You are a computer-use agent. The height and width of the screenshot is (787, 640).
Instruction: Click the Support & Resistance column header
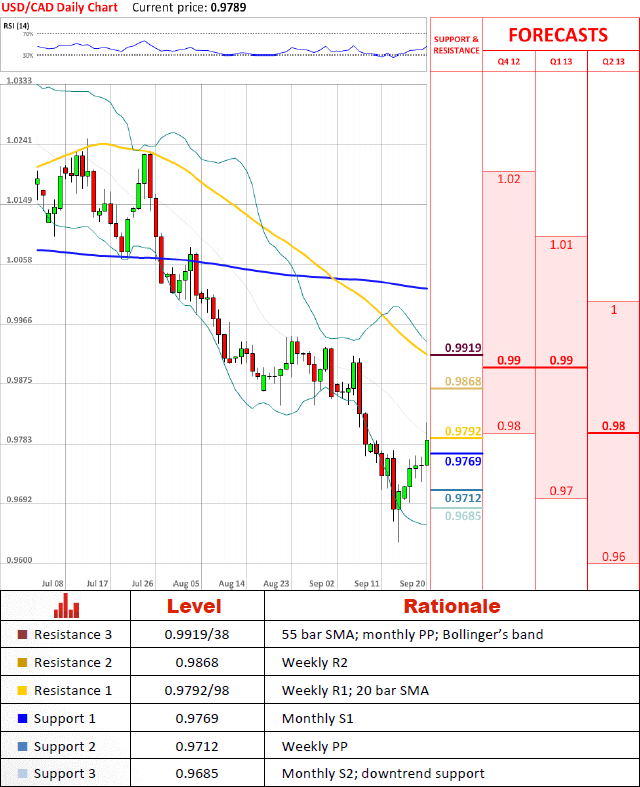(456, 44)
